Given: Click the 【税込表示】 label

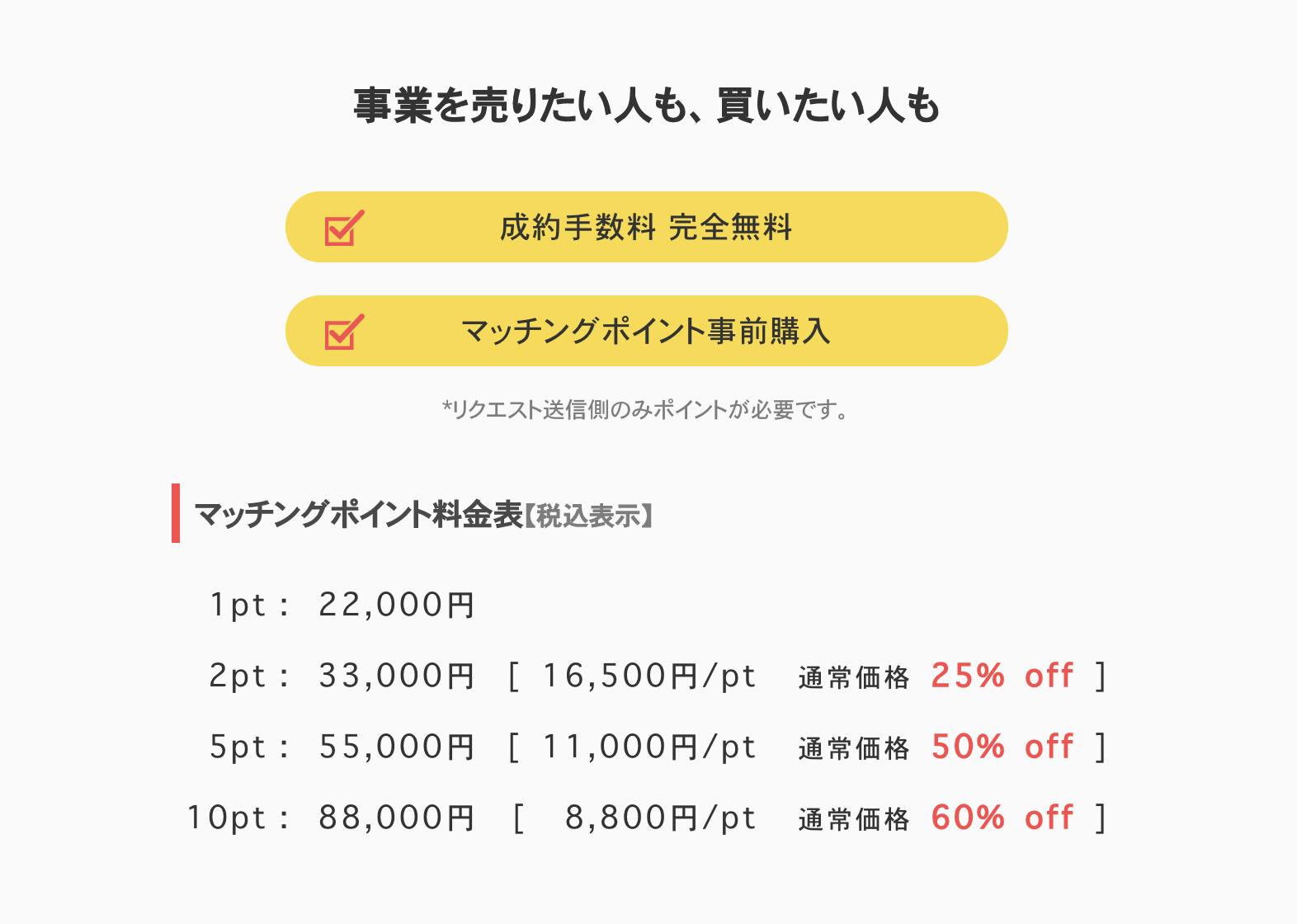Looking at the screenshot, I should tap(589, 516).
